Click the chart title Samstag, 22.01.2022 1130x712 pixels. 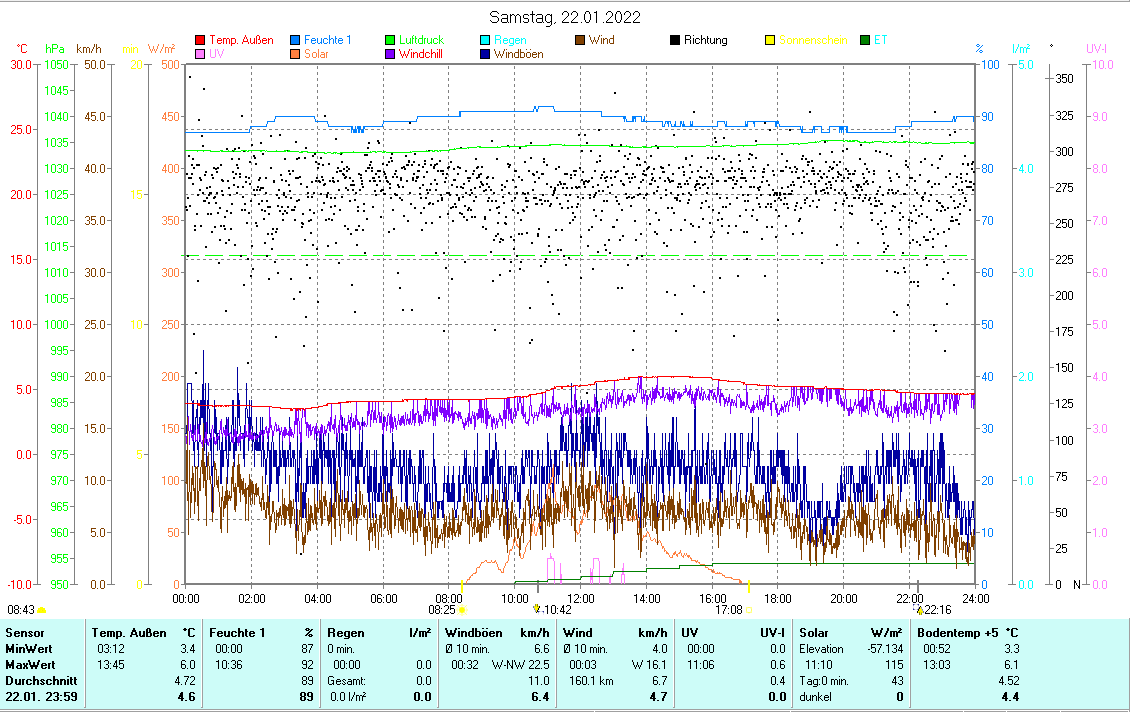tap(565, 17)
